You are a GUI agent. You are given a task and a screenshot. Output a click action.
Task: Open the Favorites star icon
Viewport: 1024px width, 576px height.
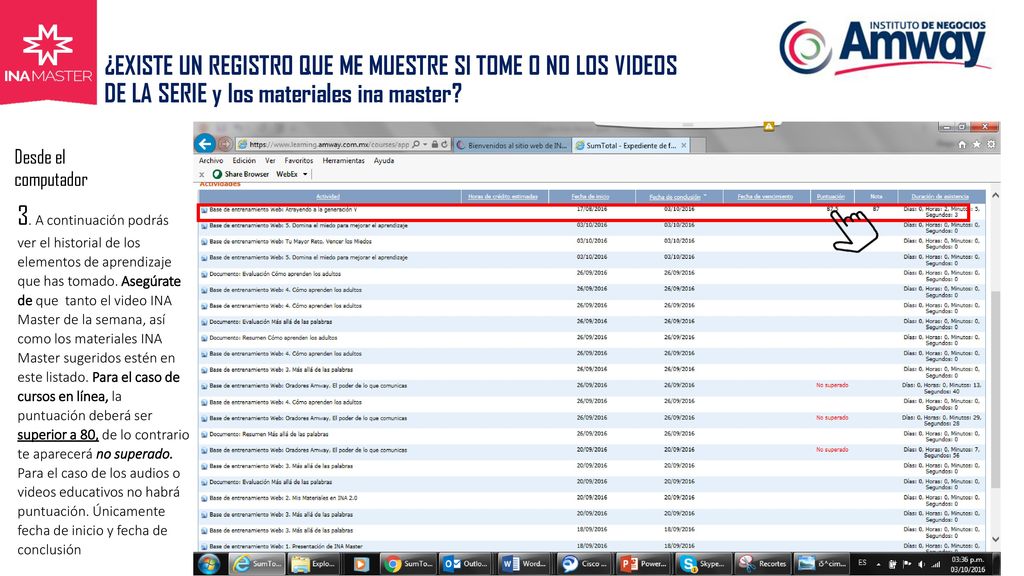[976, 144]
